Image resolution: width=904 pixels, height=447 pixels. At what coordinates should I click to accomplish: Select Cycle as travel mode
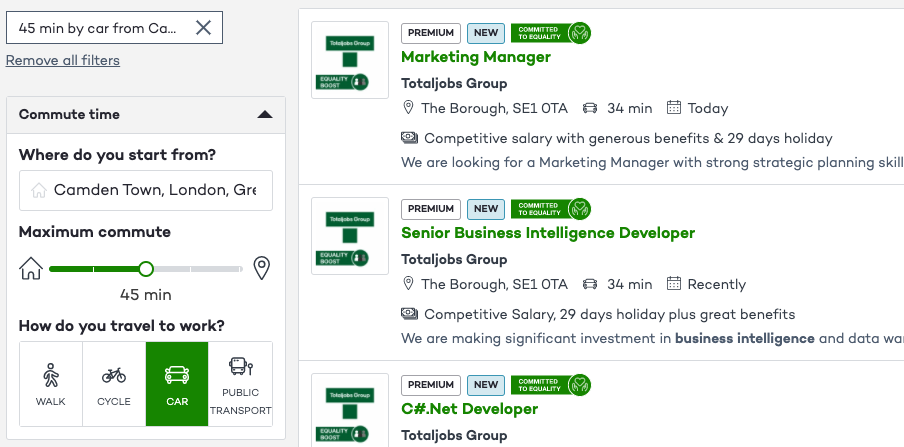(x=114, y=384)
